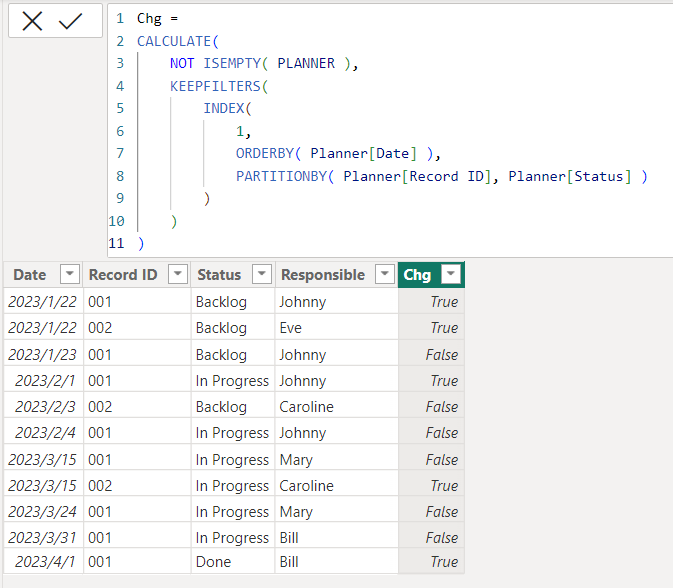Select the date cell 2023/4/1
This screenshot has width=673, height=588.
pos(45,562)
